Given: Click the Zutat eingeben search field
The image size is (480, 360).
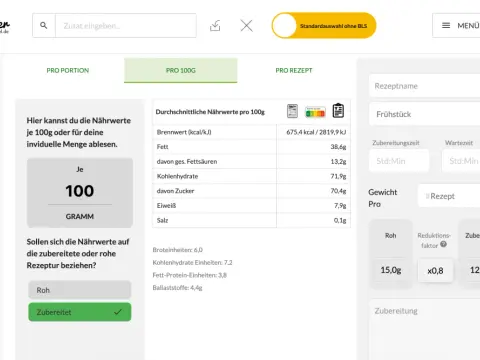Looking at the screenshot, I should tap(126, 25).
